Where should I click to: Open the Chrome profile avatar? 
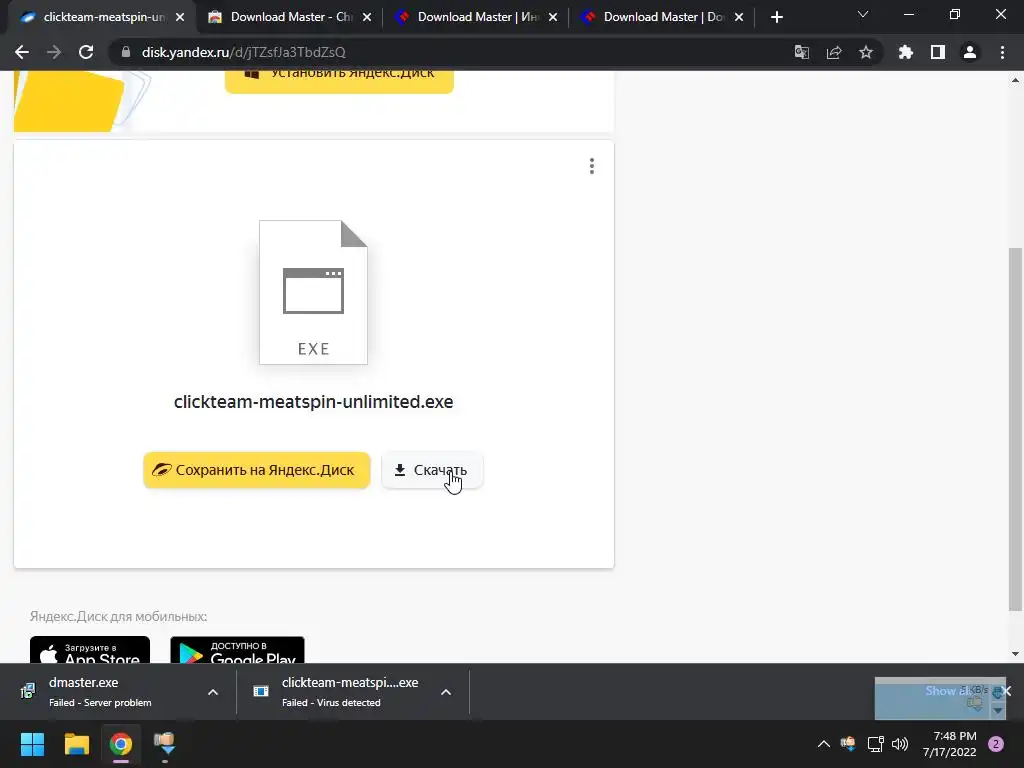(970, 52)
